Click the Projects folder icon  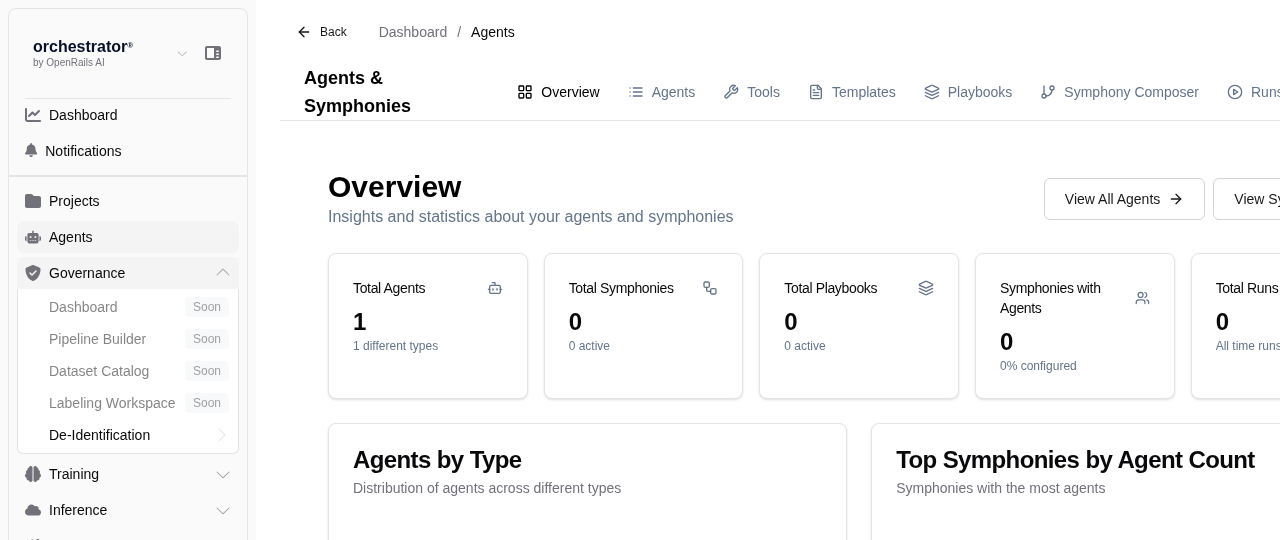tap(33, 201)
